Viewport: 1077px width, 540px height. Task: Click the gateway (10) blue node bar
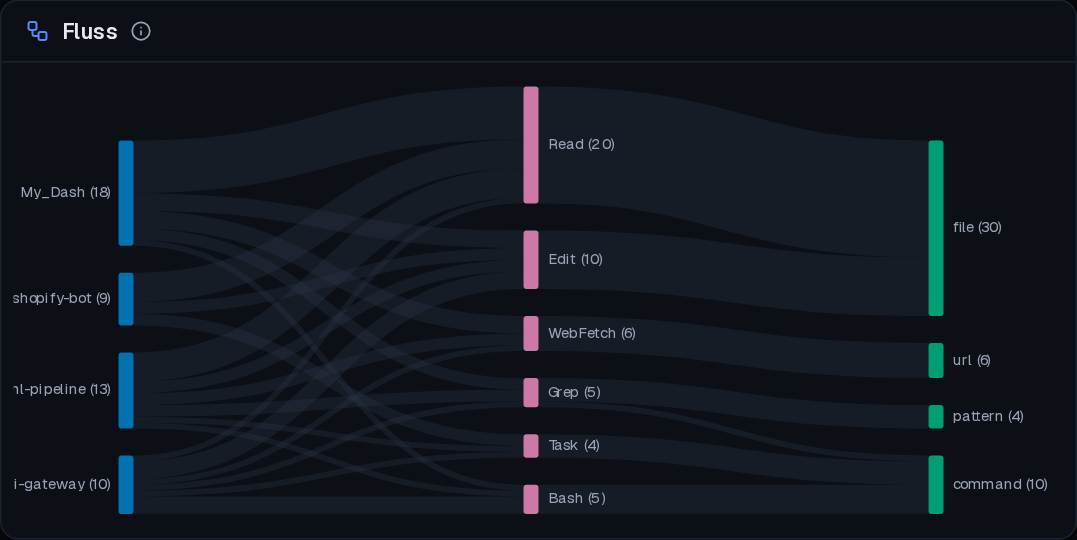click(126, 484)
